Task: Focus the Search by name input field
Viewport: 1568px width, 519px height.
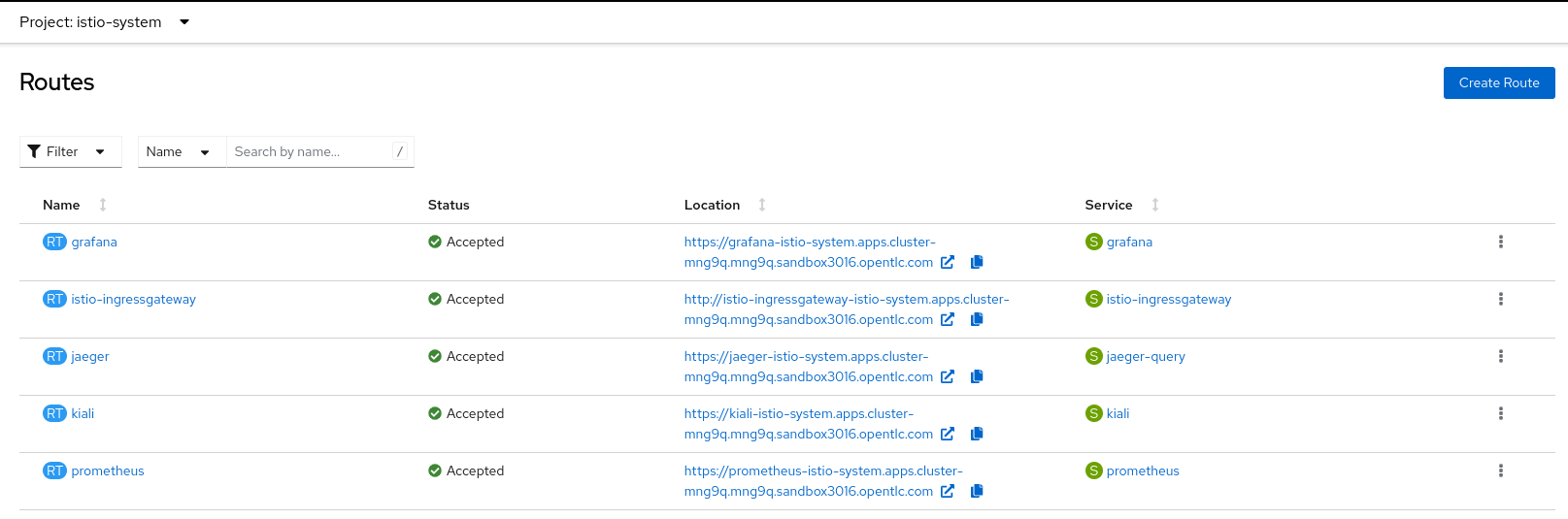Action: pos(319,151)
